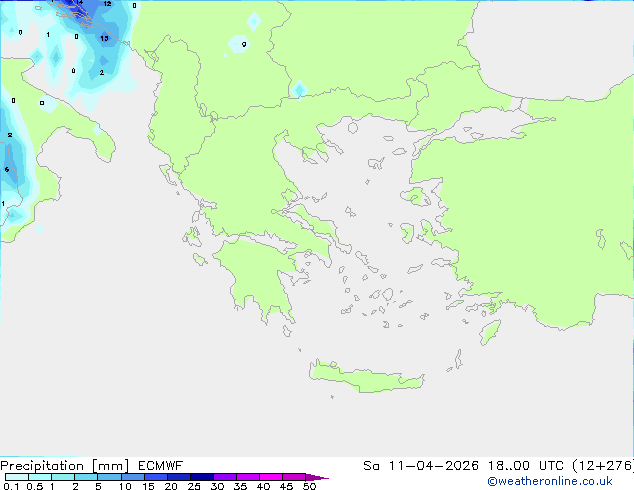Click the "[mm]" unit label
The image size is (634, 490).
pos(110,466)
